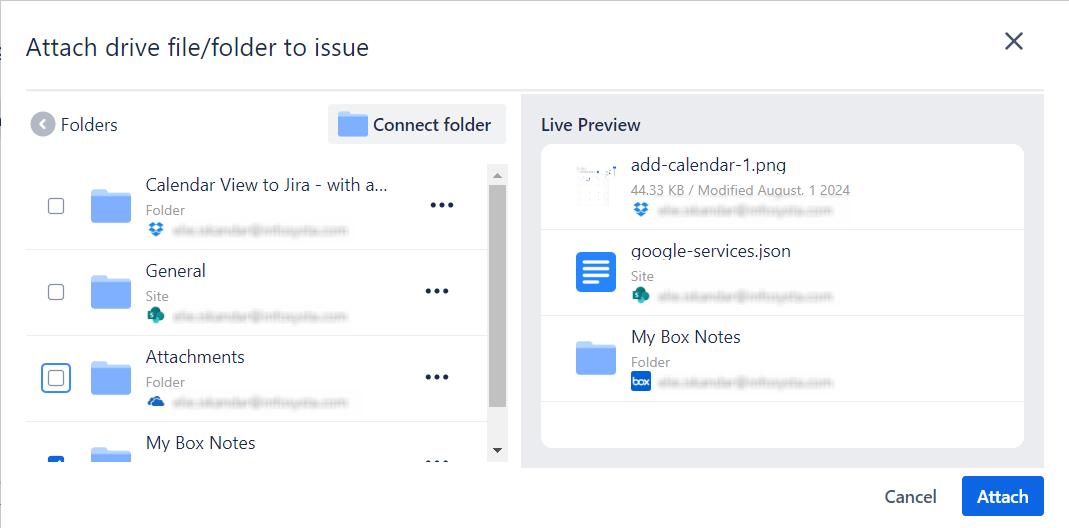Click the Attachments folder icon
This screenshot has width=1069, height=528.
pyautogui.click(x=111, y=378)
